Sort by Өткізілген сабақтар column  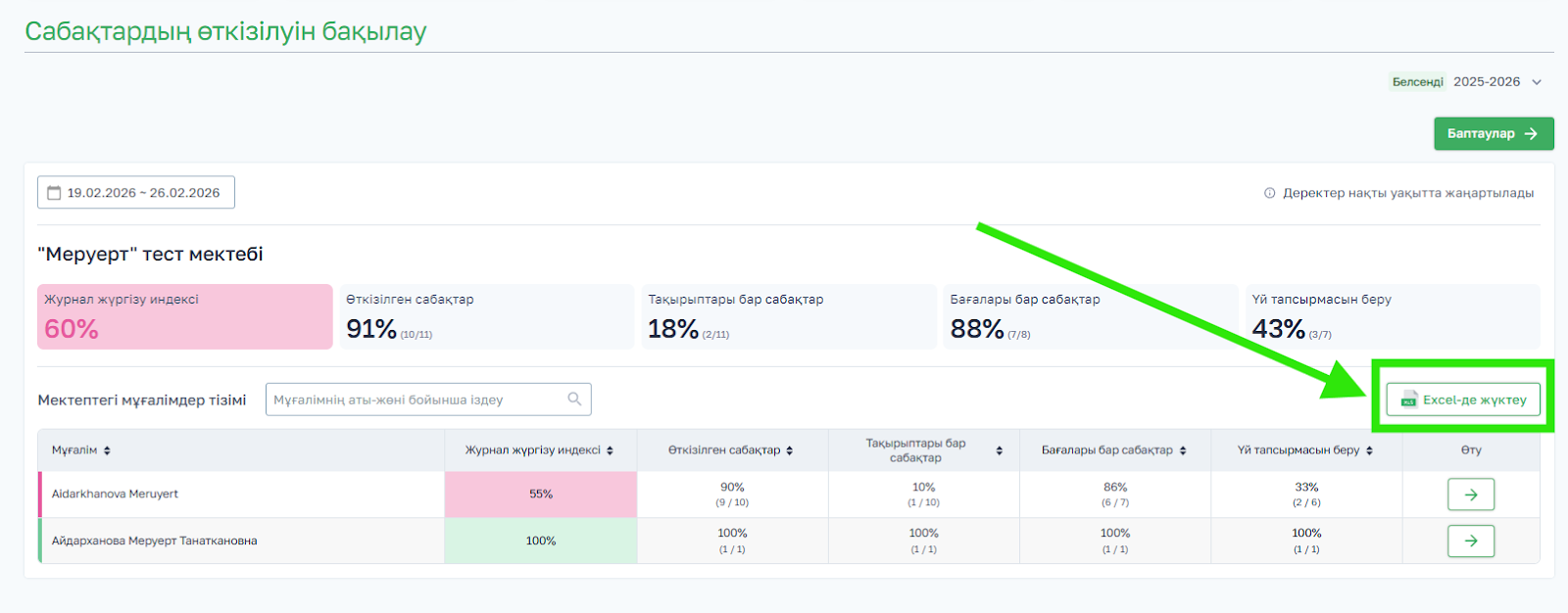coord(789,450)
